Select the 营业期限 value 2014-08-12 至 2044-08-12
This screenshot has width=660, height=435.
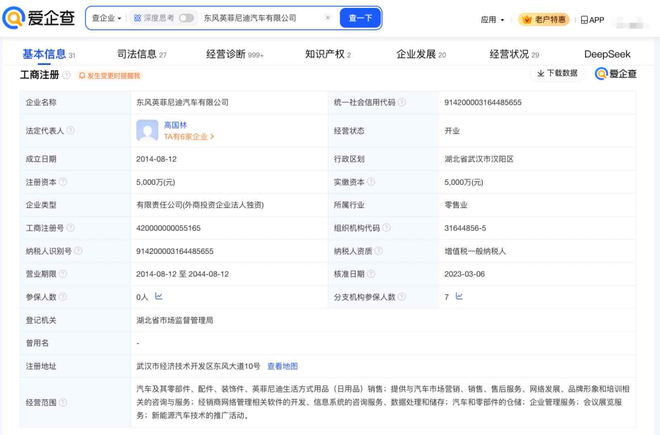(x=182, y=274)
